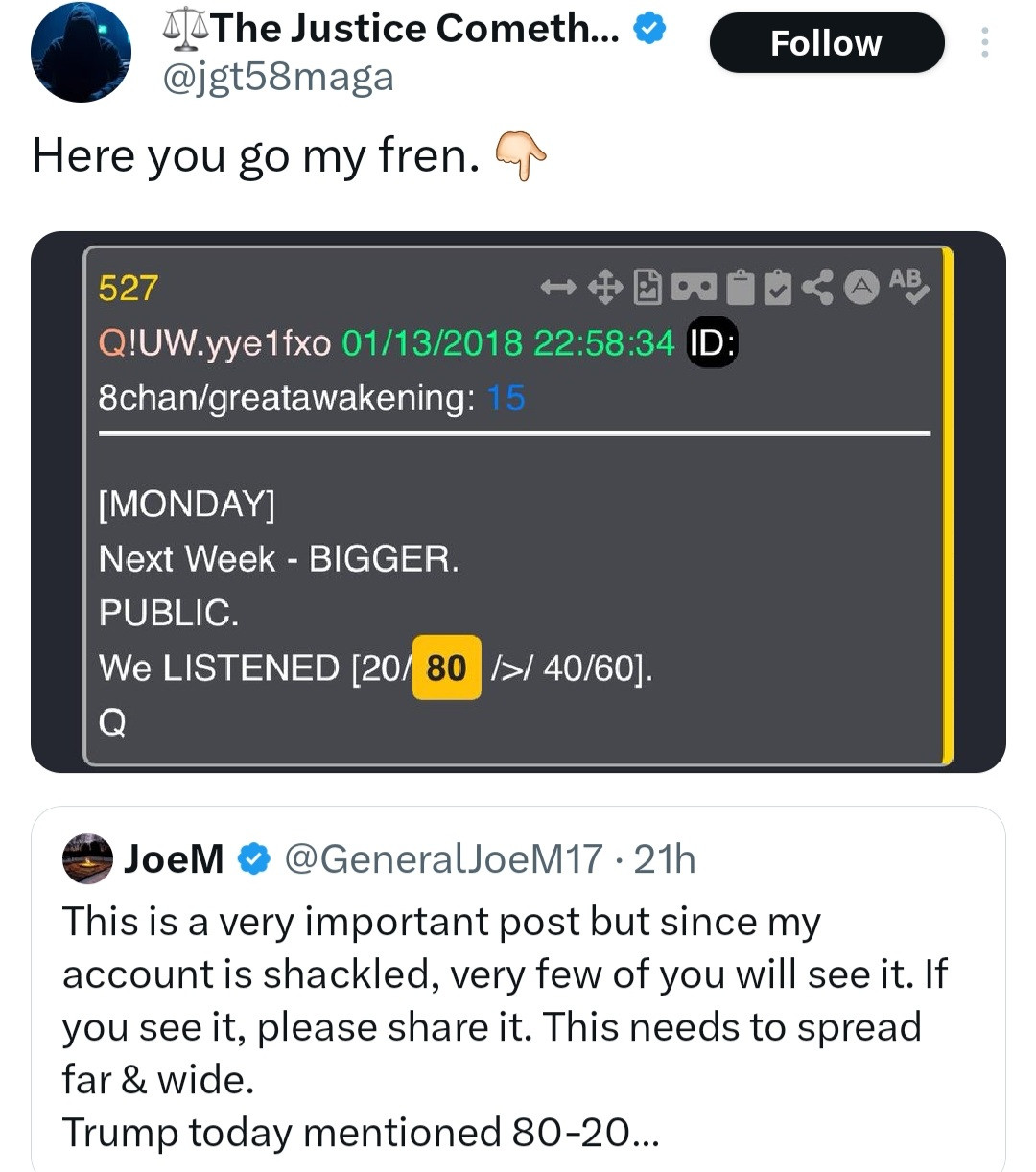Click the blank clipboard icon
Viewport: 1036px width, 1172px height.
(740, 287)
